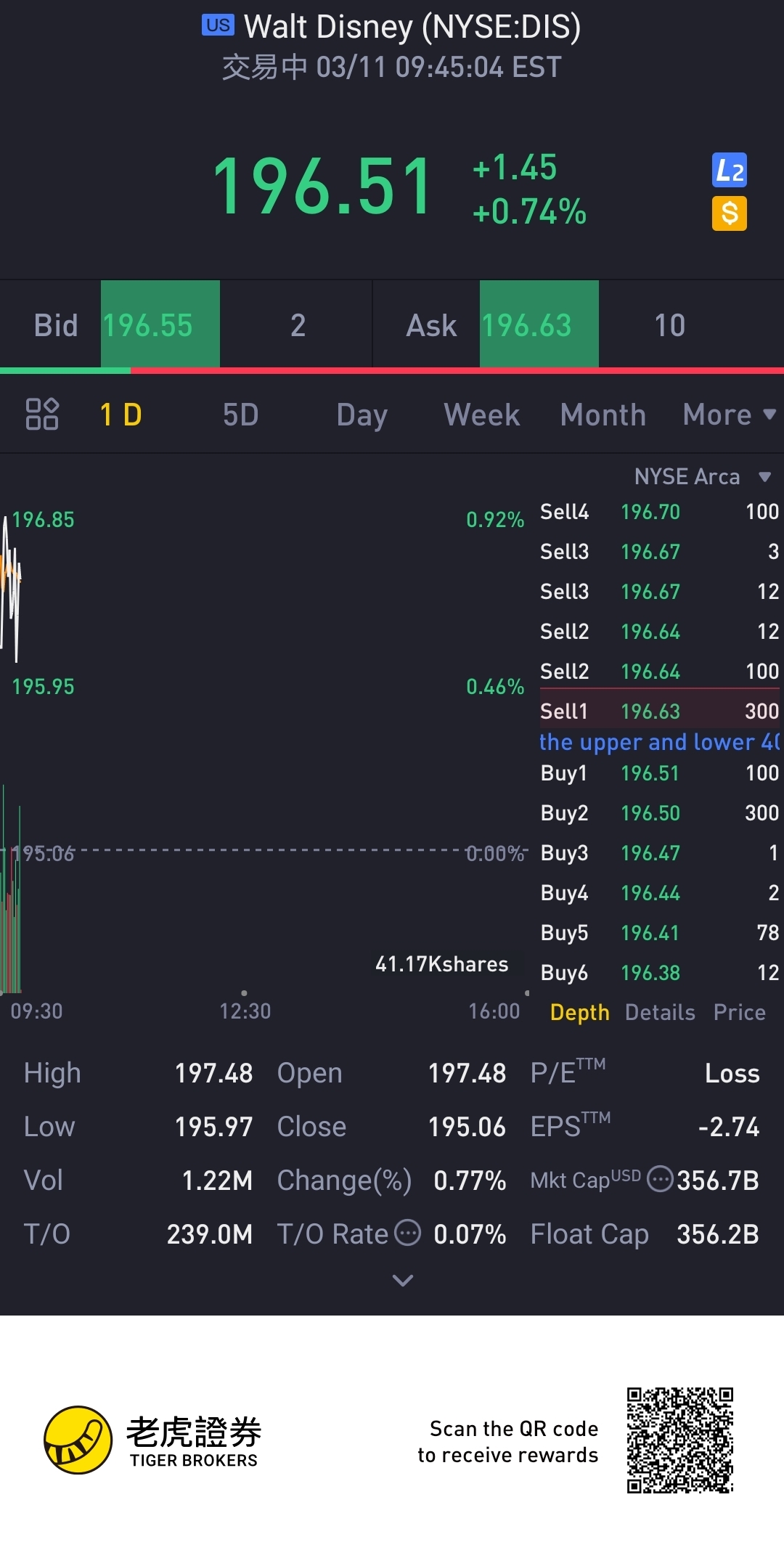Tap the Close 195.06 value

(467, 1126)
